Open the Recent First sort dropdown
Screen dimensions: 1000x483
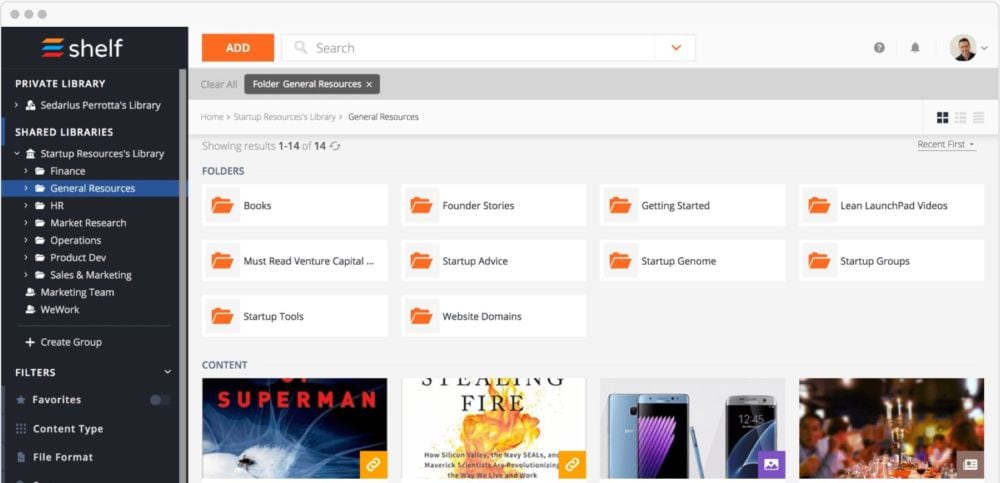pos(946,145)
